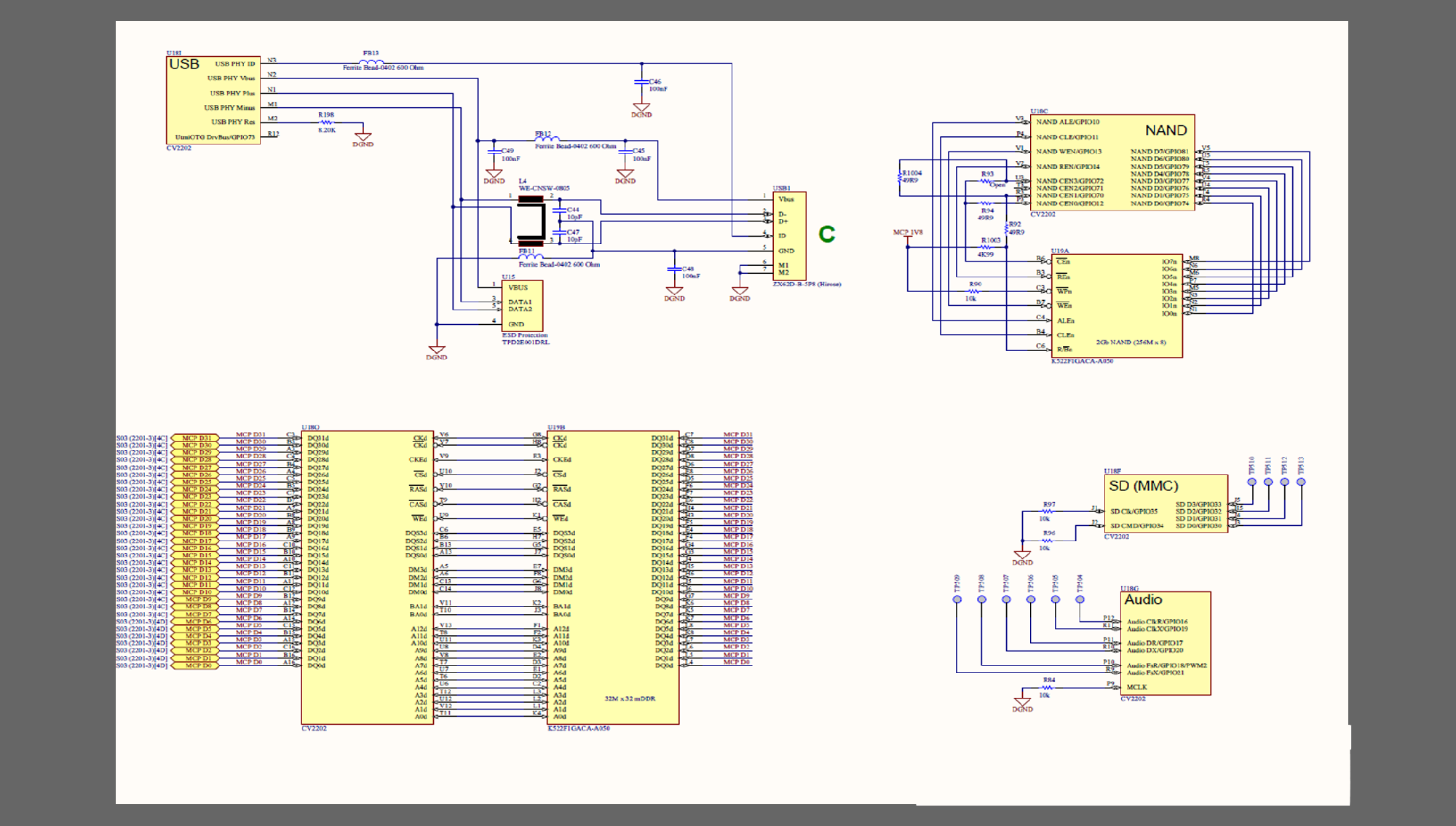Select the DGND ground symbol under R198
The width and height of the screenshot is (1456, 826).
[363, 139]
